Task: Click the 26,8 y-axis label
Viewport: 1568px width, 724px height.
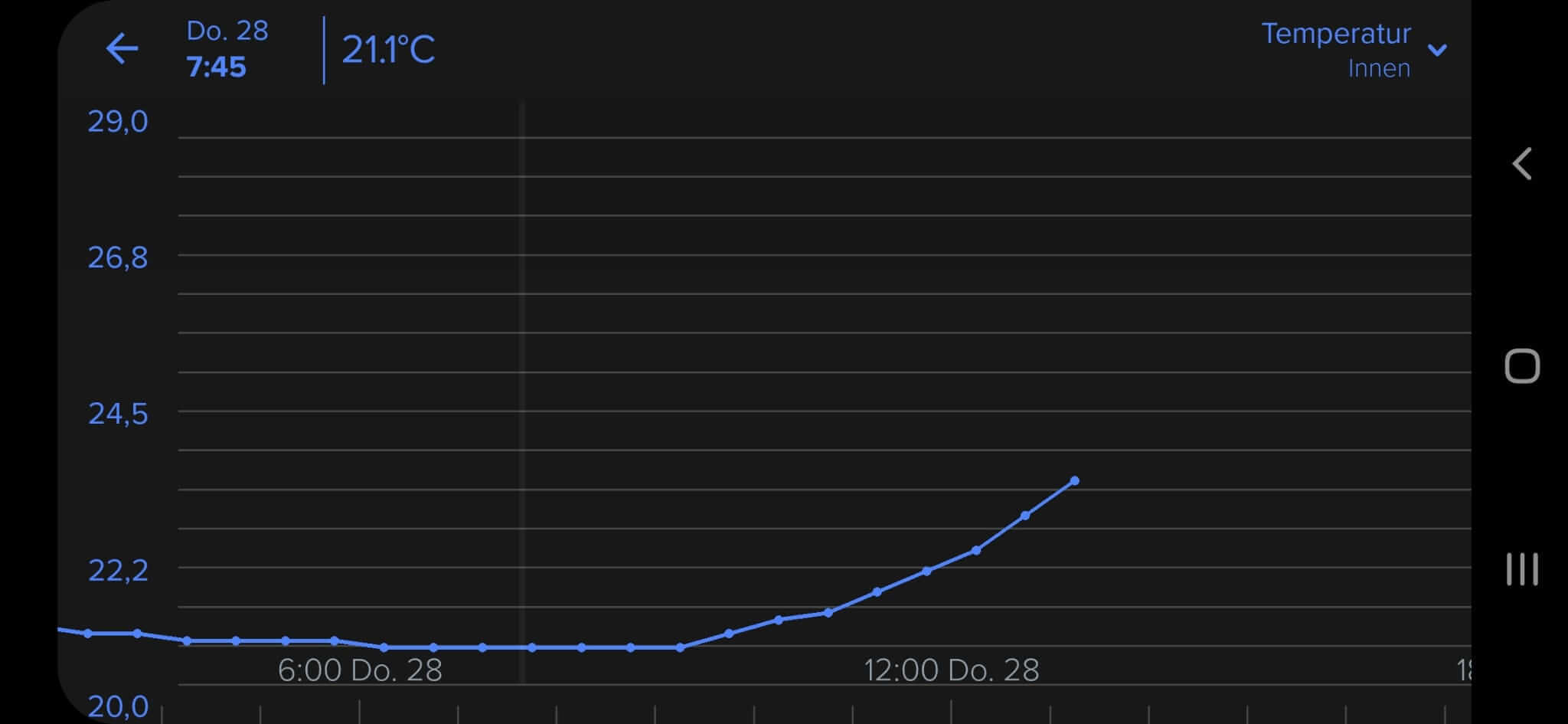Action: point(118,258)
